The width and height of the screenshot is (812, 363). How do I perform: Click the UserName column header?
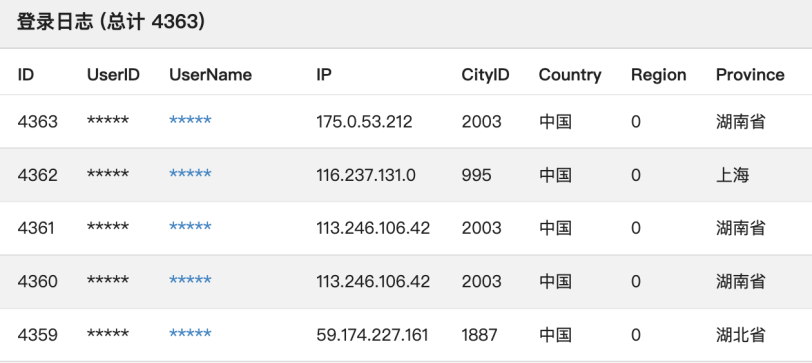click(210, 75)
